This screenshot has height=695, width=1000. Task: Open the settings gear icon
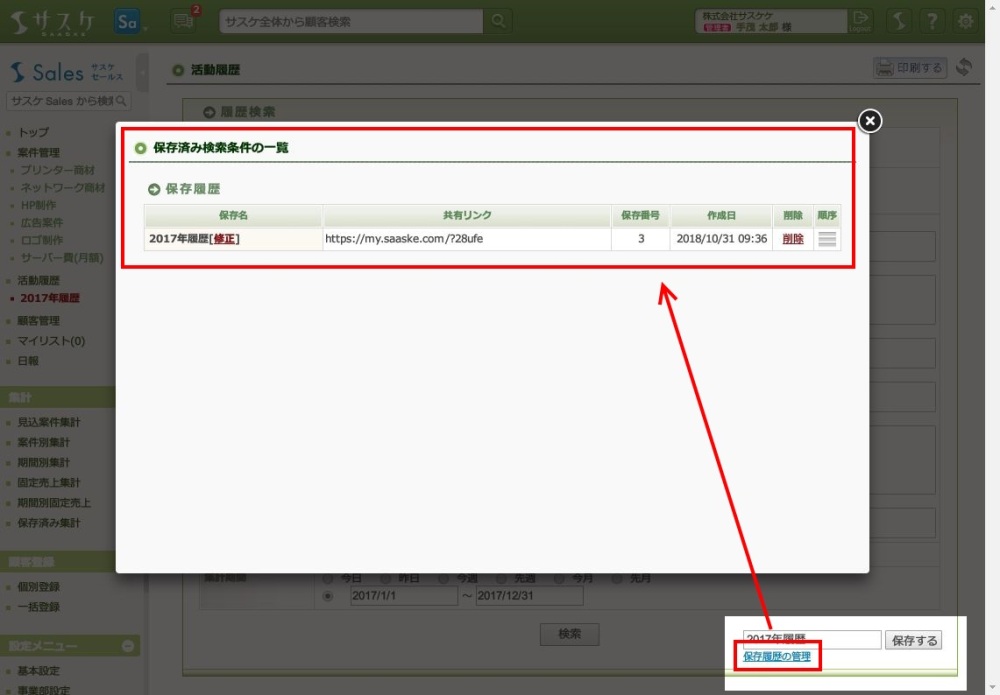965,21
